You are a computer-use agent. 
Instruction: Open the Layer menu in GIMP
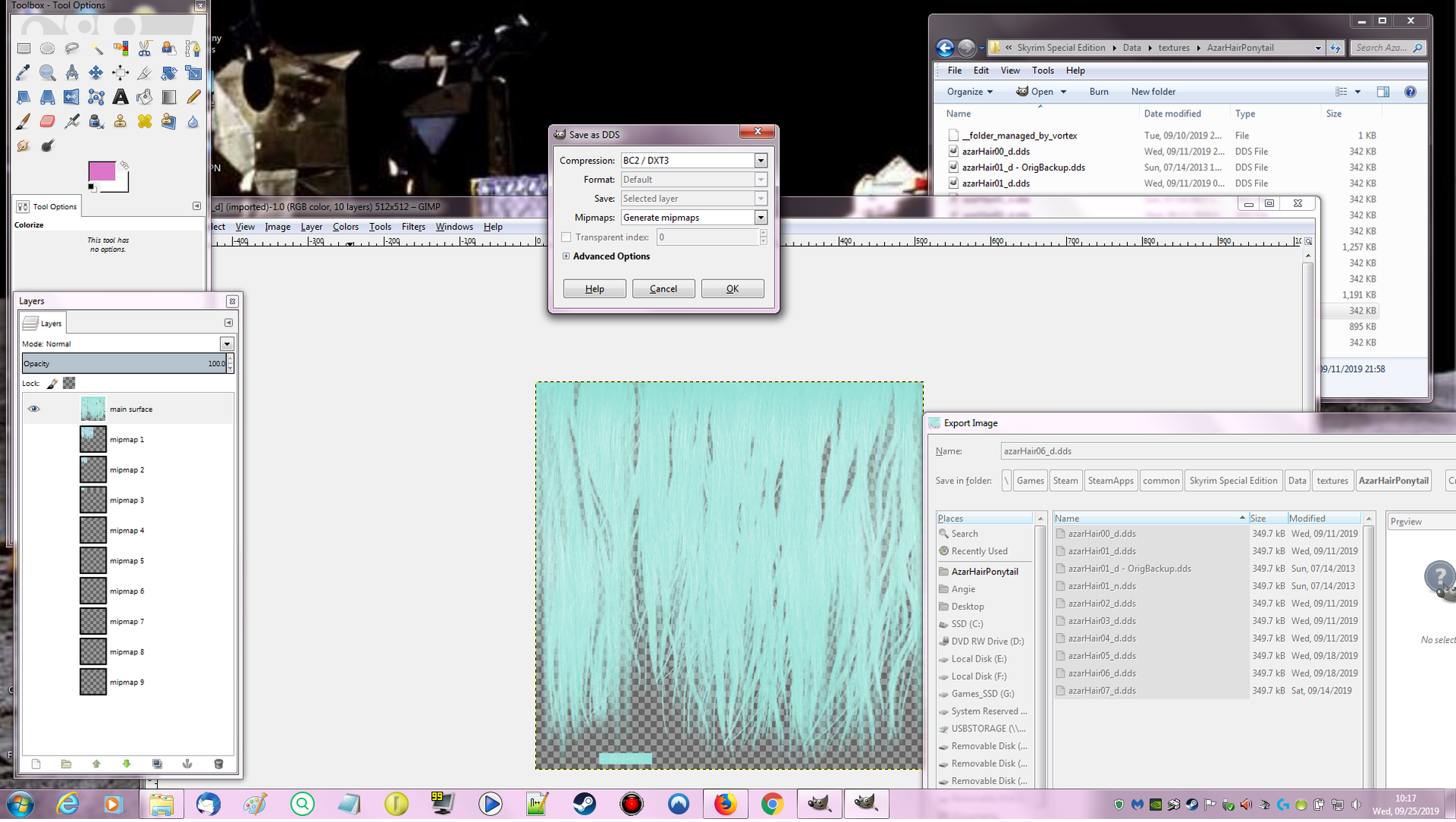click(311, 227)
